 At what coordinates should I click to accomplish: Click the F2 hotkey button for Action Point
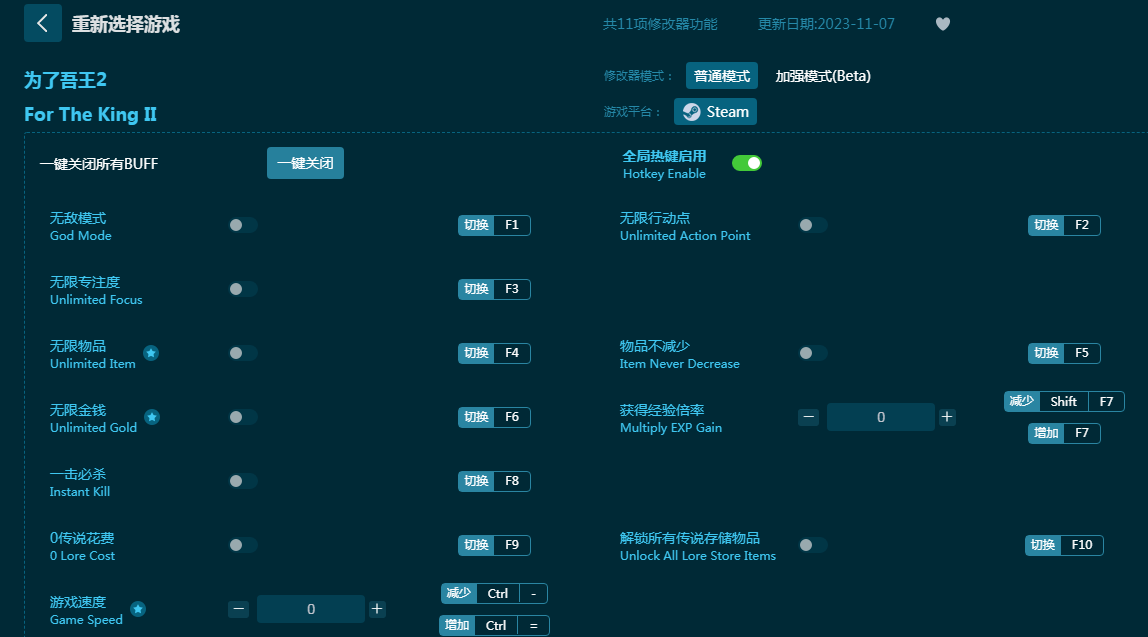1064,226
